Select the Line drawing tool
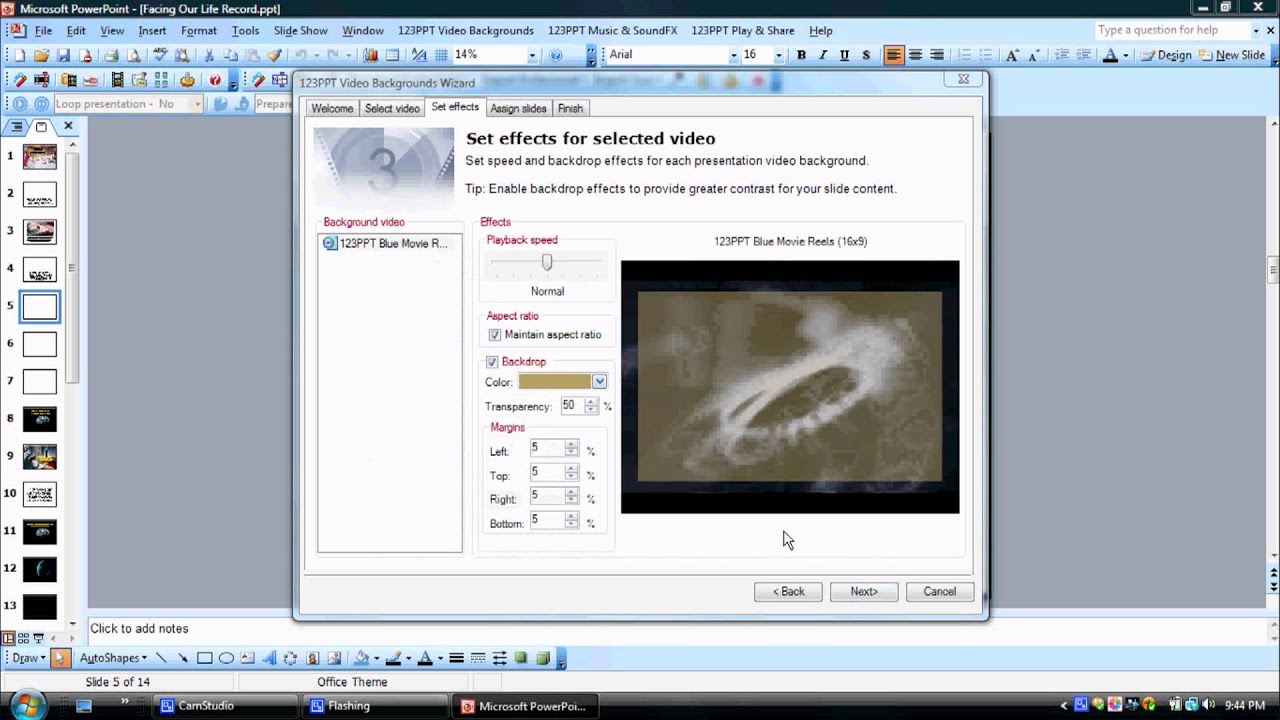 161,658
